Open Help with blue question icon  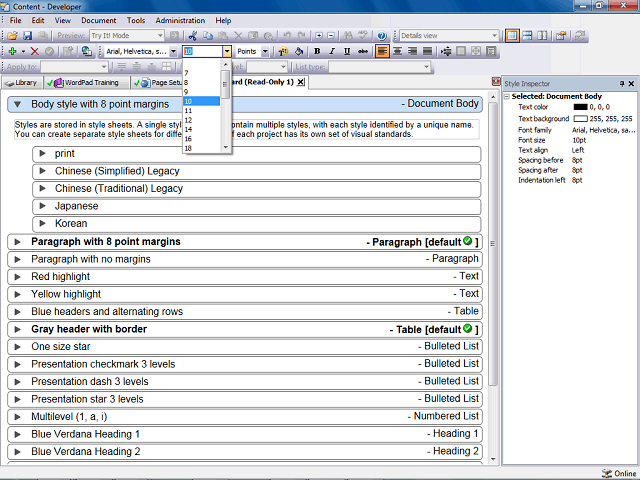(382, 36)
